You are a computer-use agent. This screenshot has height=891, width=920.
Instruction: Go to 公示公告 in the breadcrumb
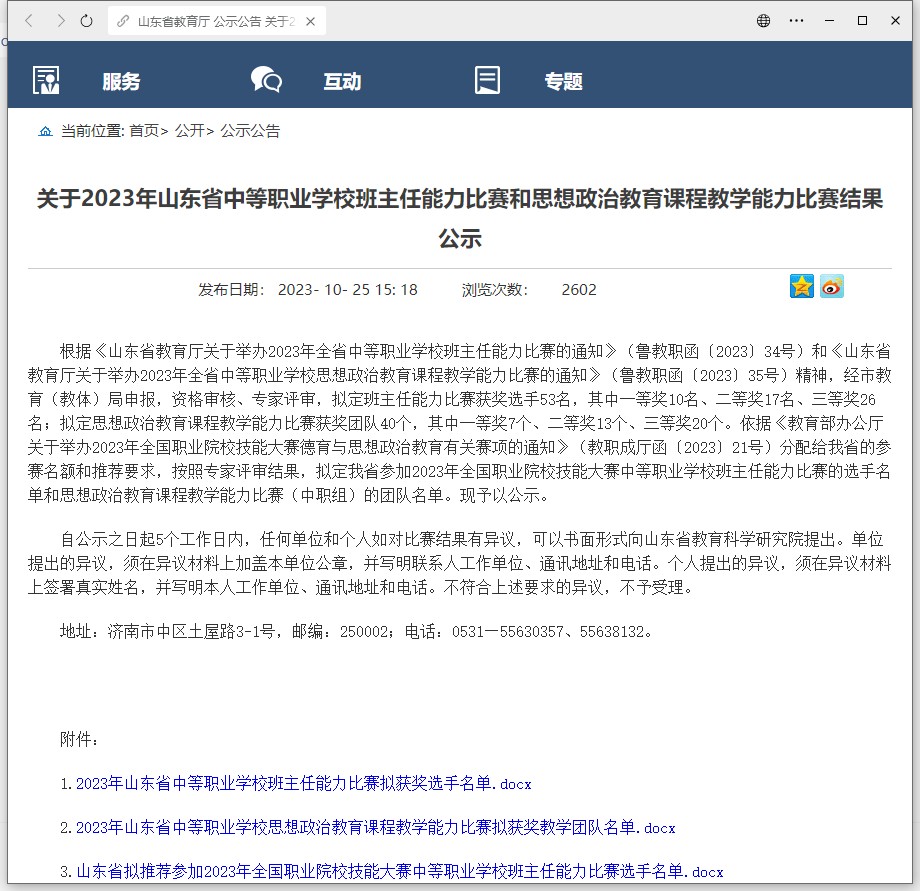click(251, 131)
